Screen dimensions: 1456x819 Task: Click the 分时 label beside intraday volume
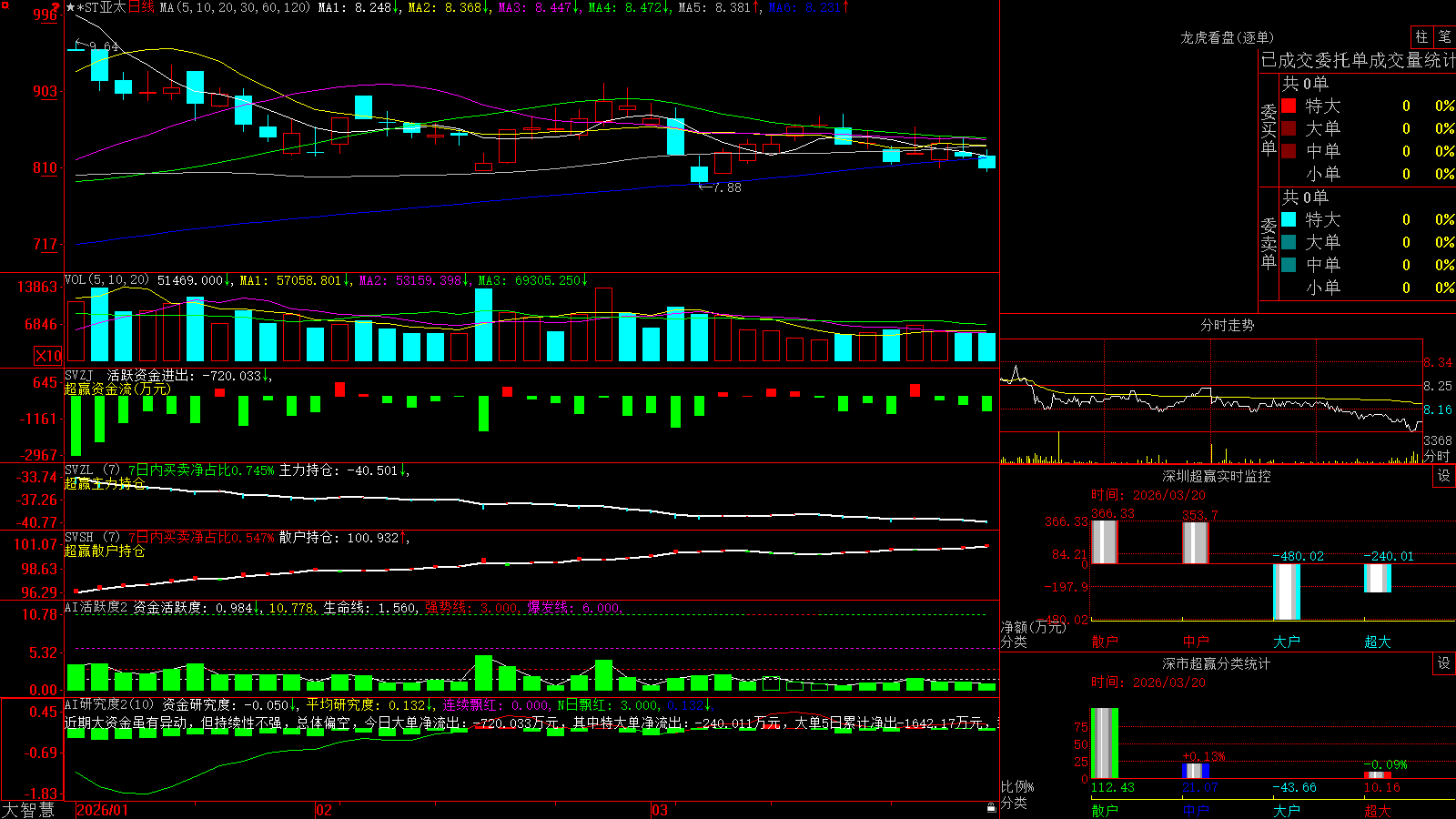coord(1437,455)
